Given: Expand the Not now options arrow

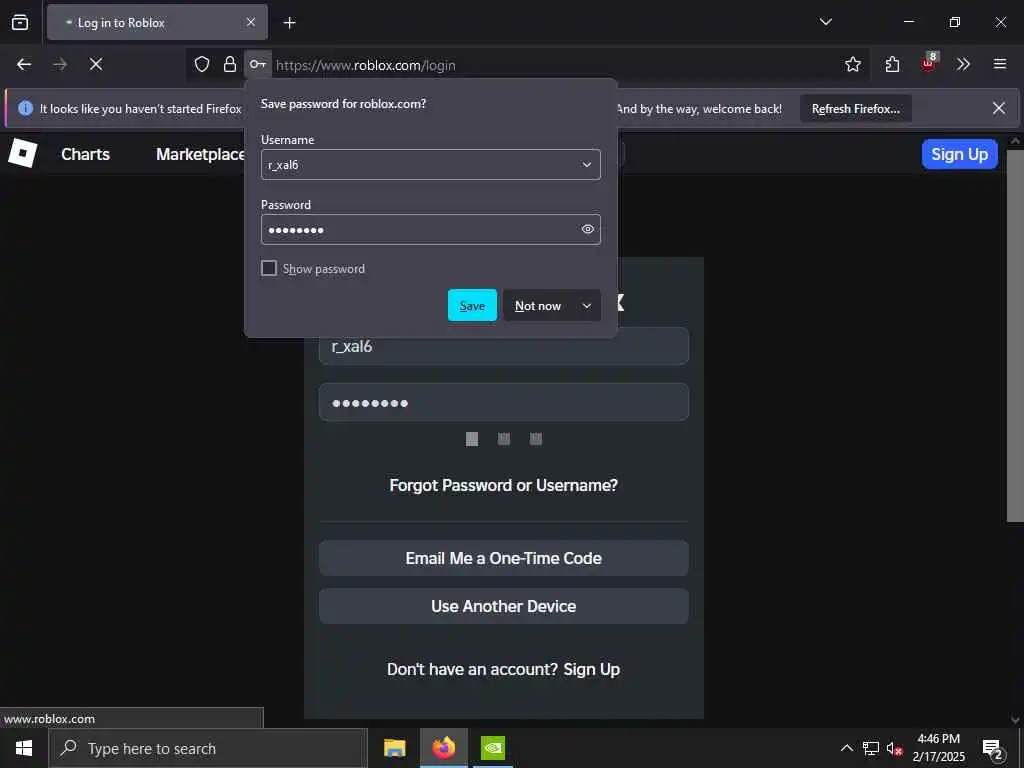Looking at the screenshot, I should [x=586, y=305].
